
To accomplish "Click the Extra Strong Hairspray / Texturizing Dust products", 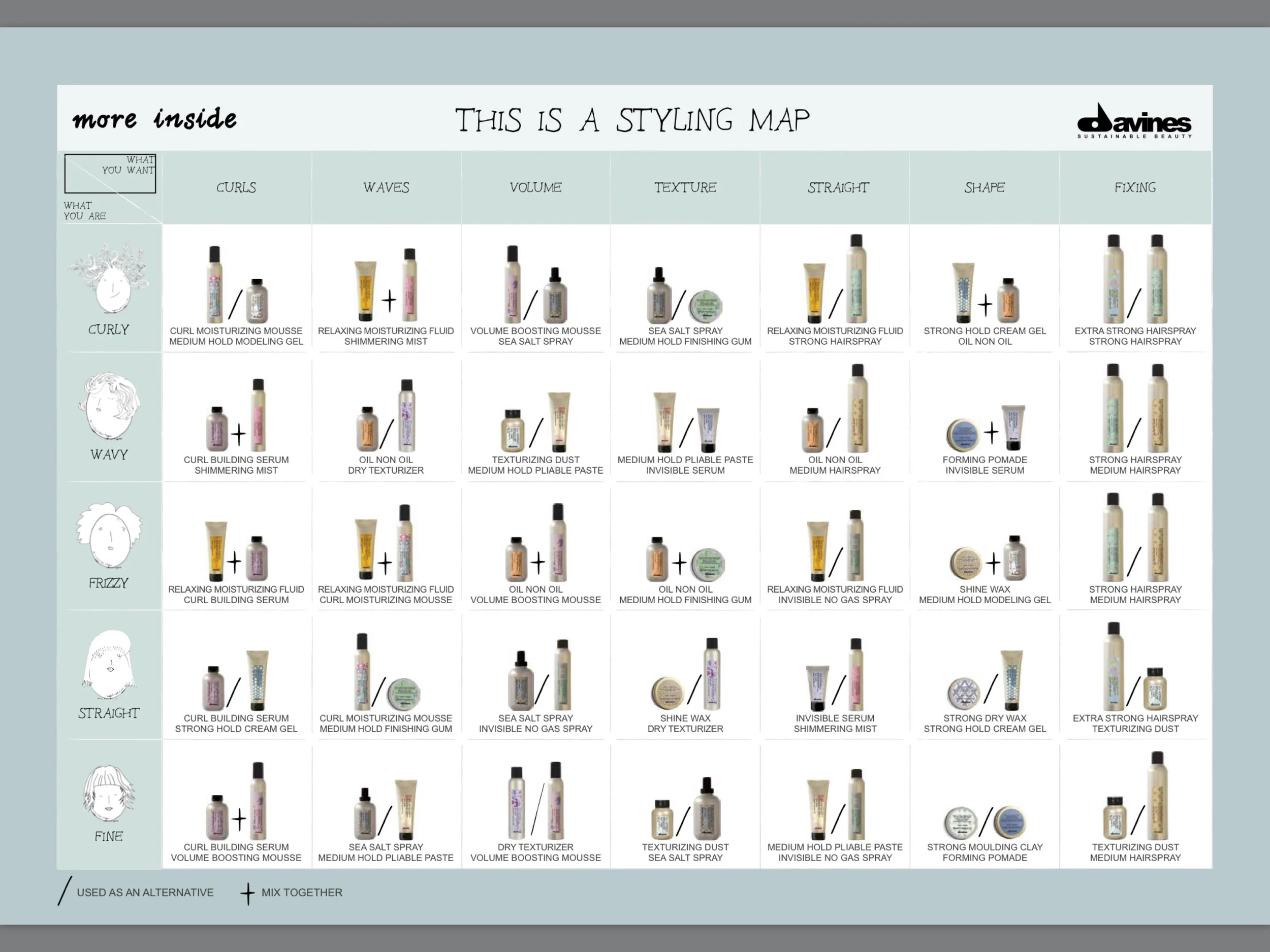I will click(x=1135, y=667).
